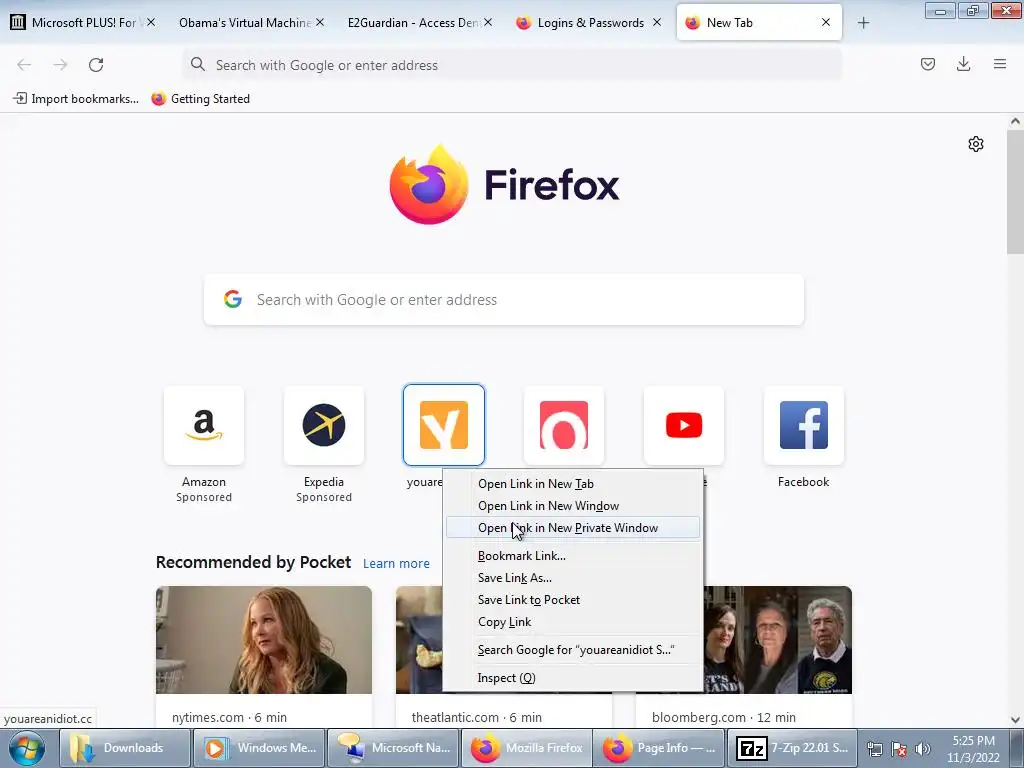Reload the current page

click(x=96, y=65)
